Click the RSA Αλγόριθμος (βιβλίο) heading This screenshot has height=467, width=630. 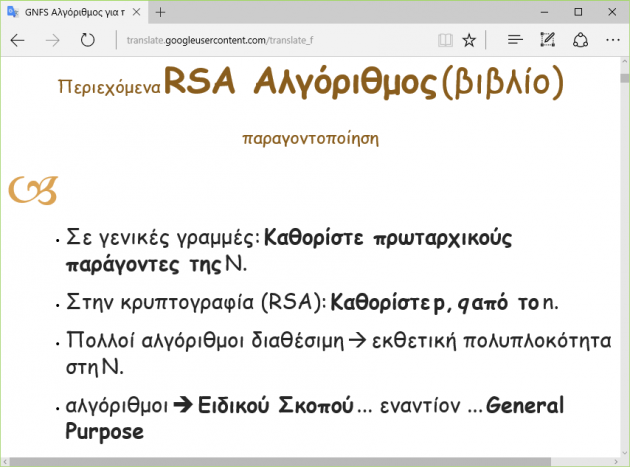(364, 82)
